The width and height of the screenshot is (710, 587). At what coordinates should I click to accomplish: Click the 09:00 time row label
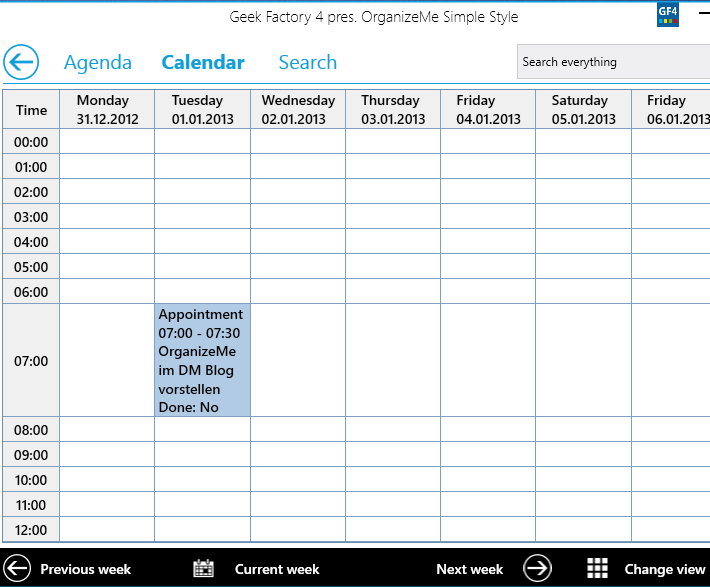pyautogui.click(x=31, y=454)
